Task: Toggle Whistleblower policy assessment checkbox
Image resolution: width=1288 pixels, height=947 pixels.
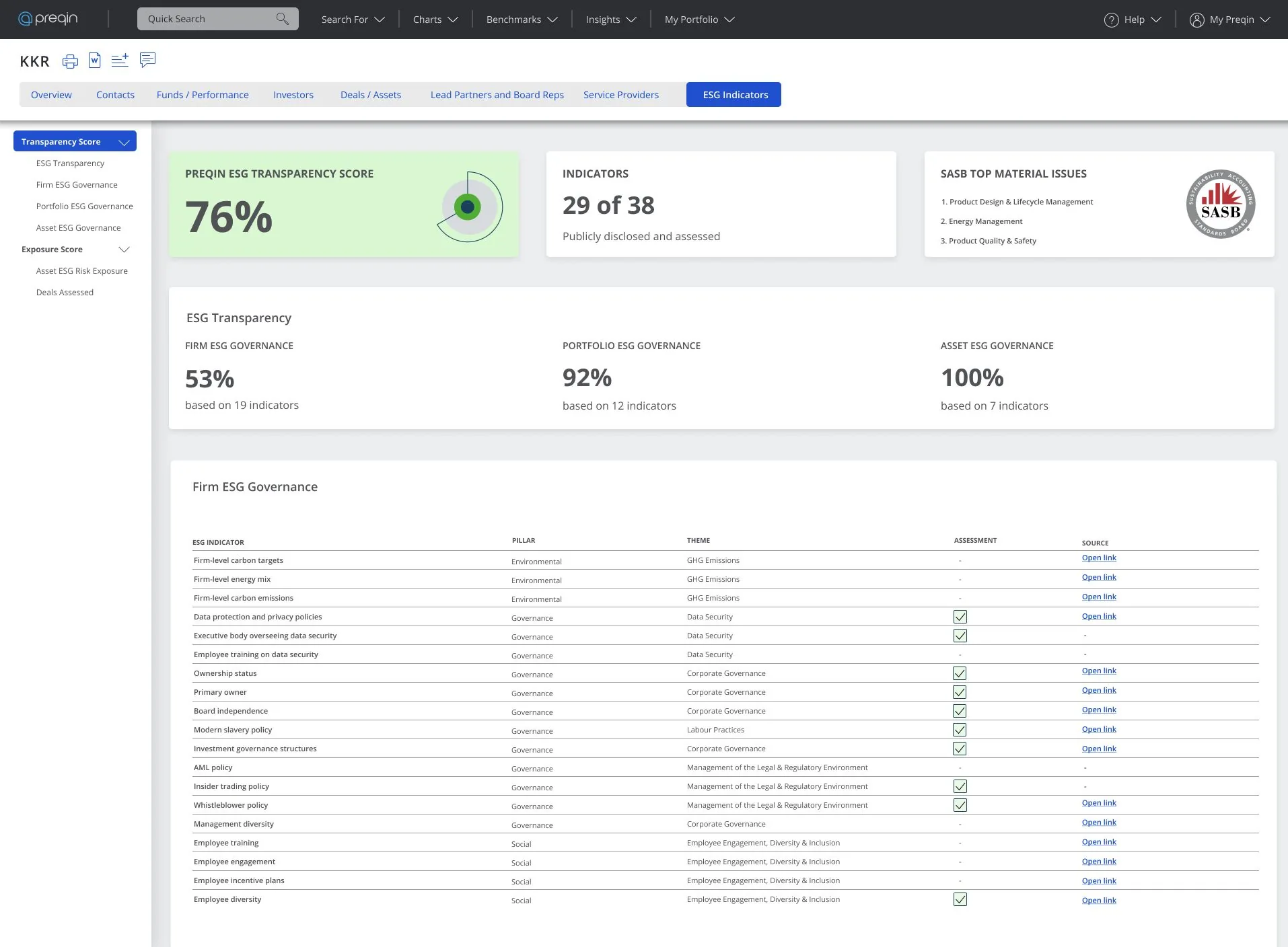Action: point(960,805)
